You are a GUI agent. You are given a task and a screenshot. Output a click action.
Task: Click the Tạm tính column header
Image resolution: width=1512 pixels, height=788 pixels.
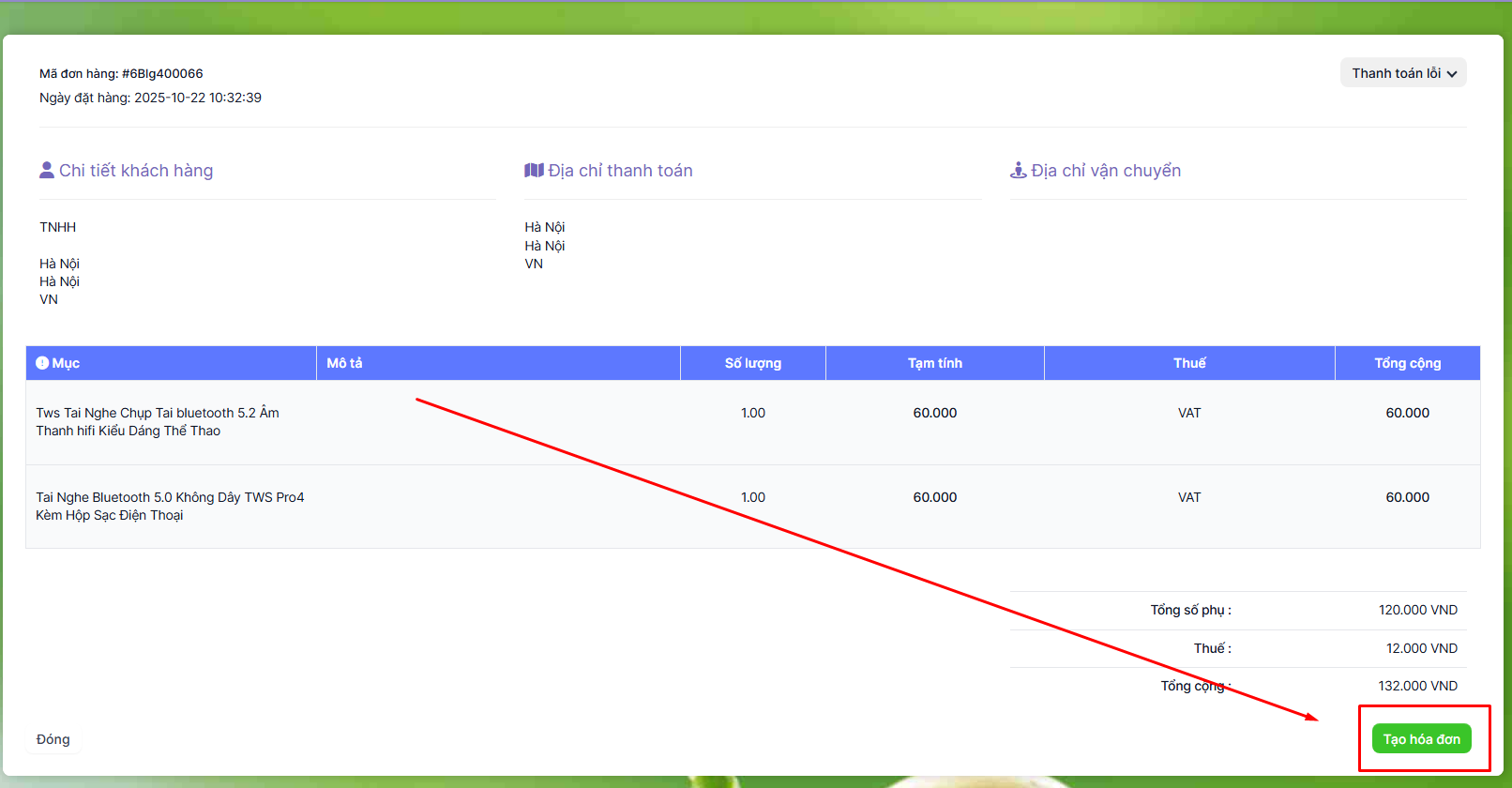click(x=934, y=363)
